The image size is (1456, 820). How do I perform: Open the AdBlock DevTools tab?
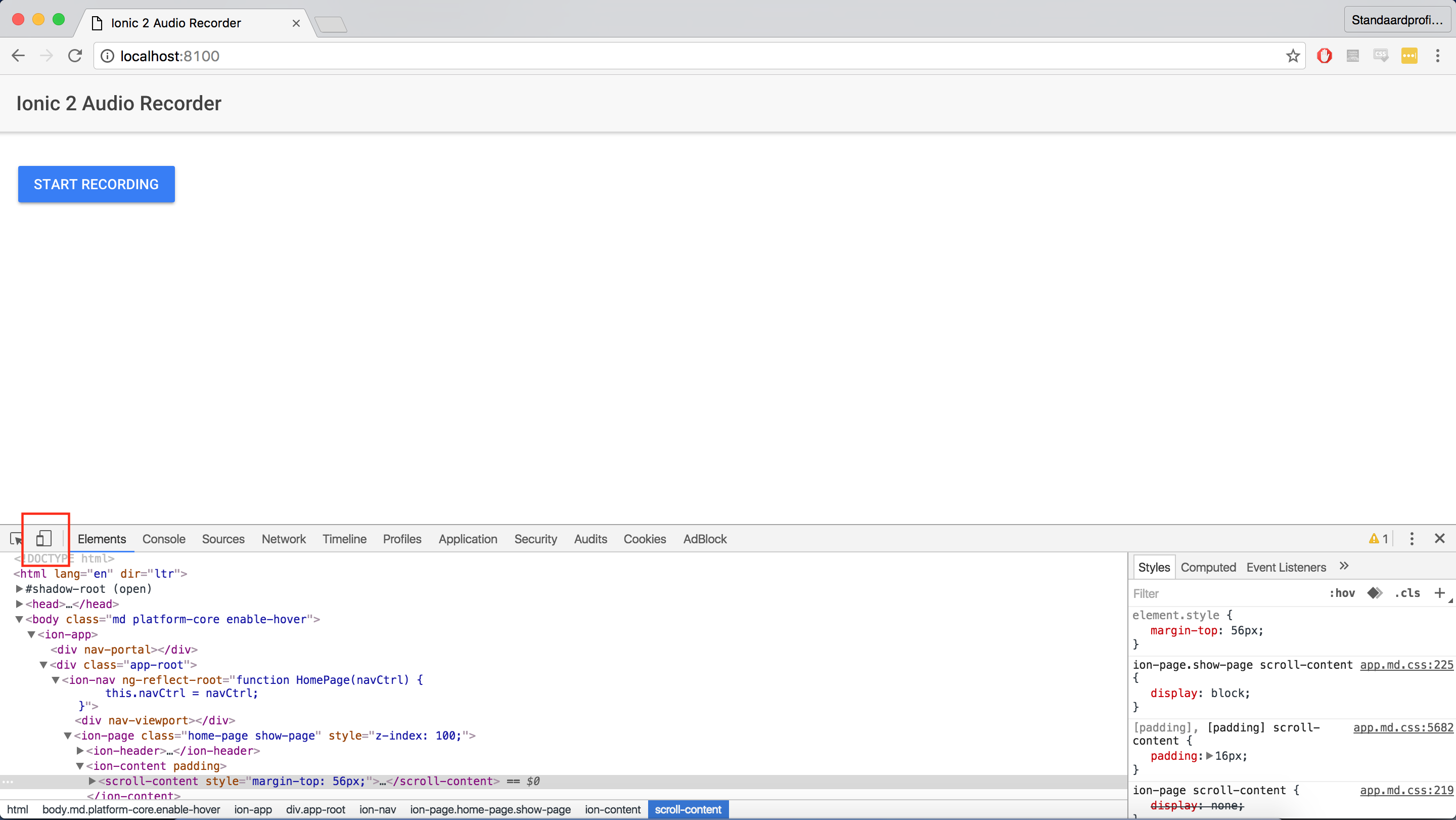coord(705,539)
